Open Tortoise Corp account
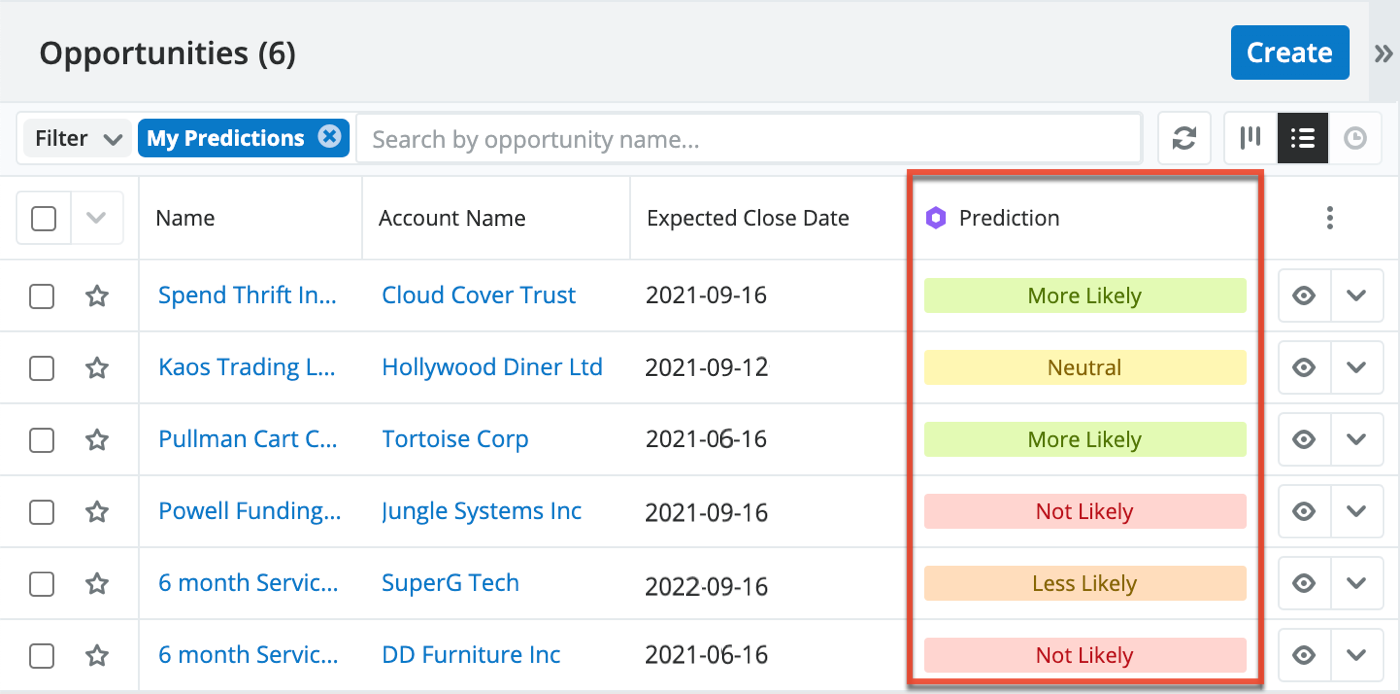 (x=455, y=439)
